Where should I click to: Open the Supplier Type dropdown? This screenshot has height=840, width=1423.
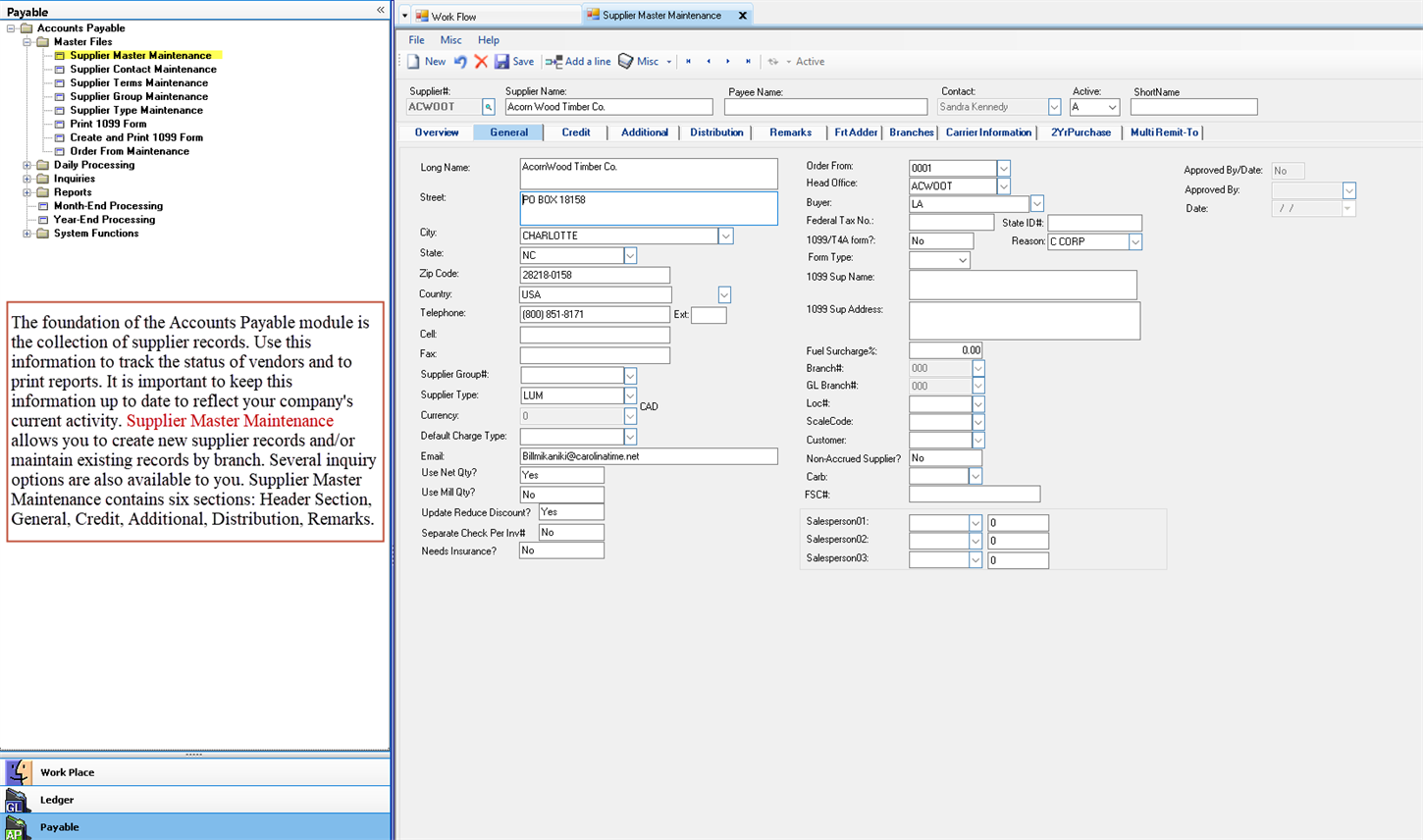click(630, 395)
